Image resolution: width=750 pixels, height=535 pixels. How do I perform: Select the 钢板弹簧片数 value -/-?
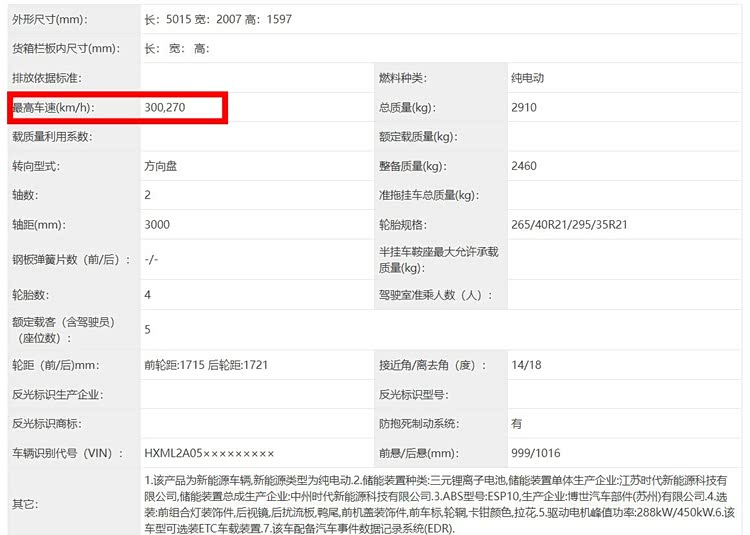click(151, 259)
